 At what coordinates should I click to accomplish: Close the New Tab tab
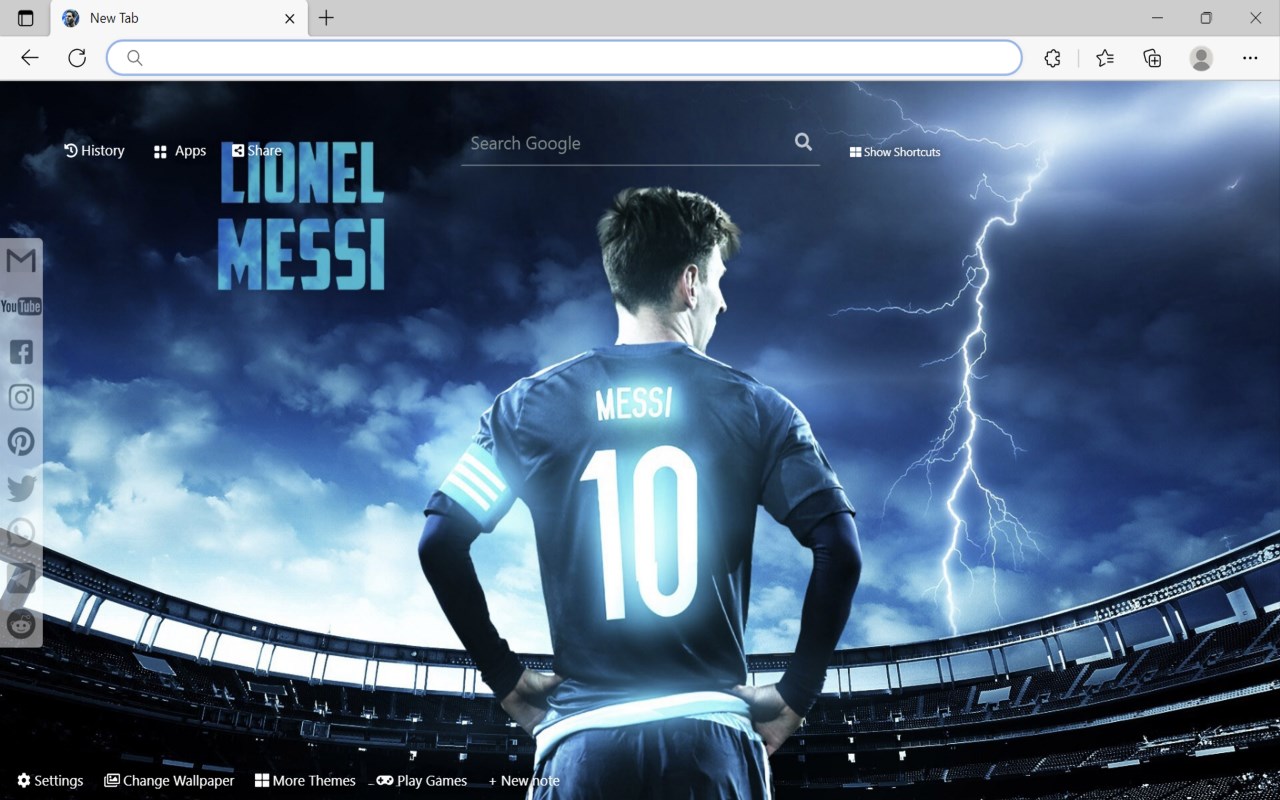290,18
